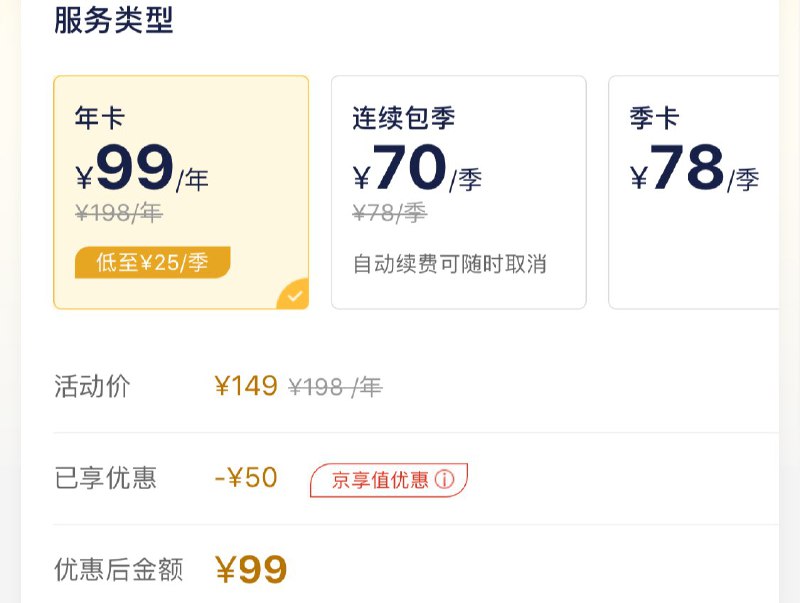Click the ¥149 promotional price
The height and width of the screenshot is (603, 800).
243,385
